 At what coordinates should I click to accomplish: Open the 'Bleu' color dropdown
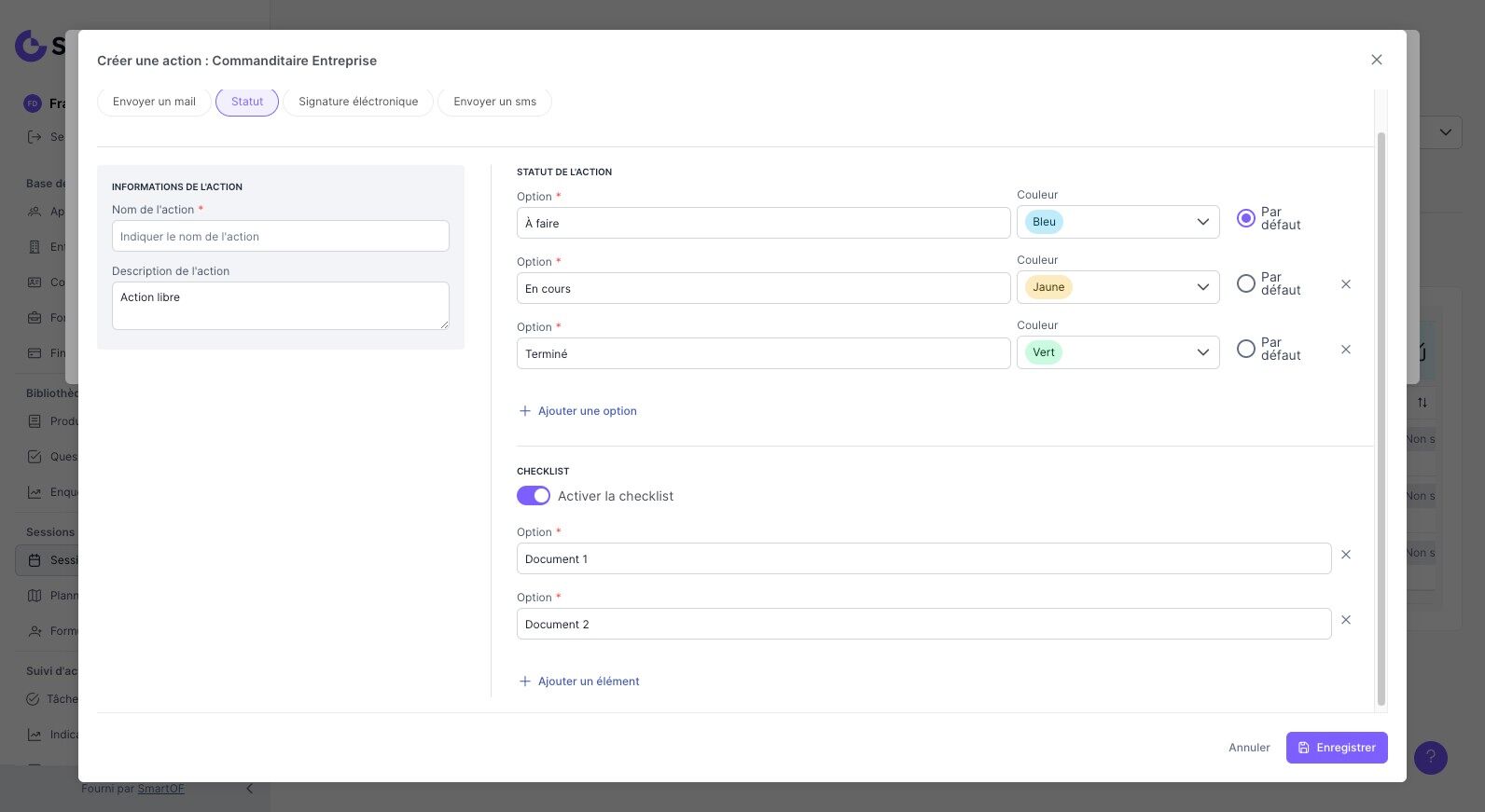[x=1117, y=222]
